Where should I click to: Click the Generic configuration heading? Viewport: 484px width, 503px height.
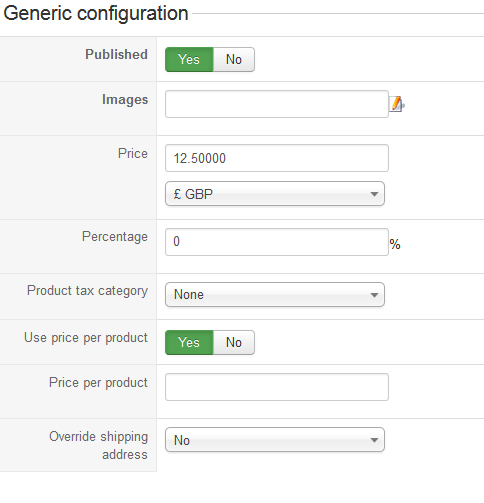click(x=96, y=14)
